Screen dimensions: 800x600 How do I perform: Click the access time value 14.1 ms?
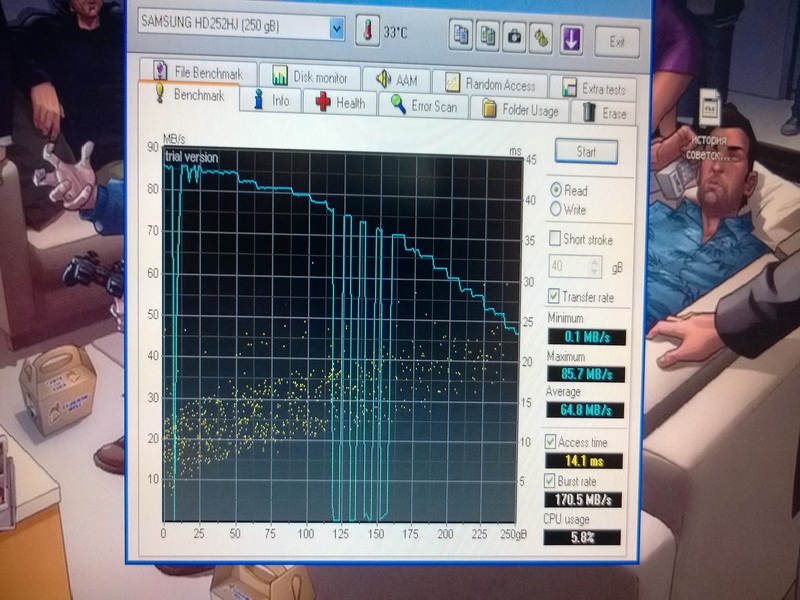pos(584,461)
